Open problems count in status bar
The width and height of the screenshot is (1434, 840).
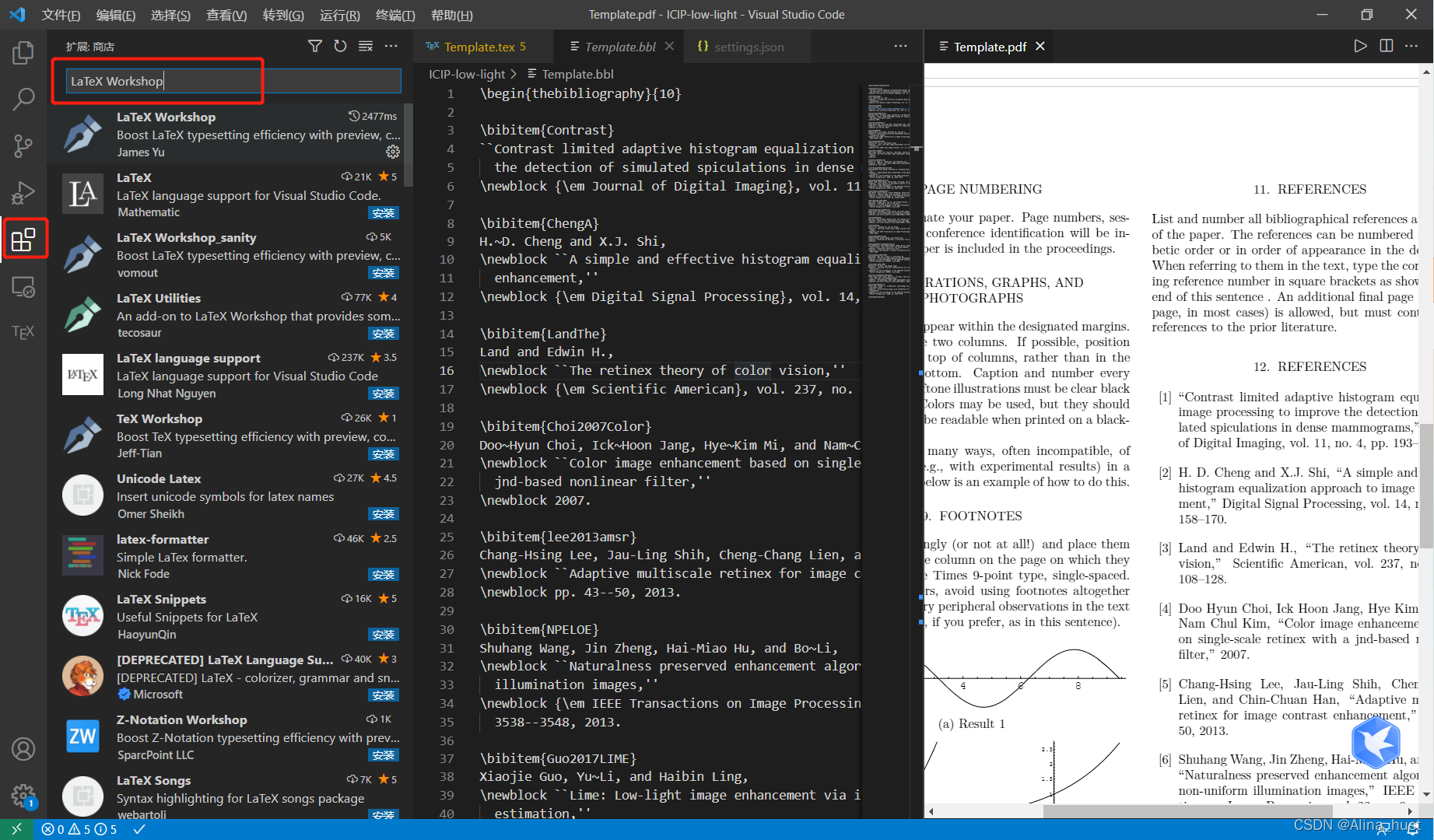[x=79, y=829]
